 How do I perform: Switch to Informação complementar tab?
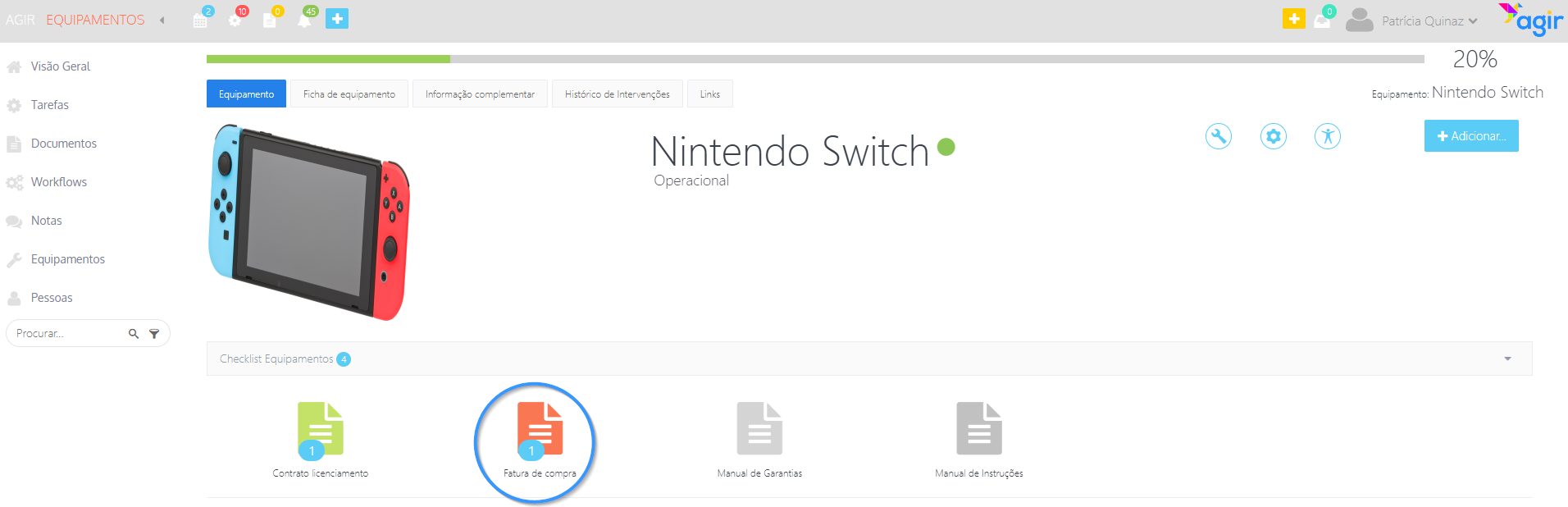point(480,94)
